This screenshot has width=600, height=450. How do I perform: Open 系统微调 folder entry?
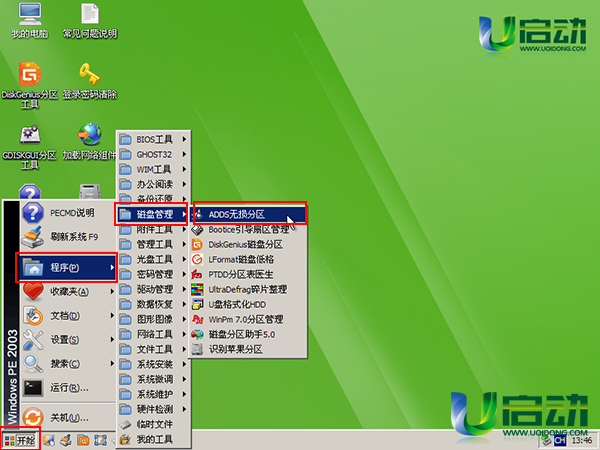(x=153, y=379)
